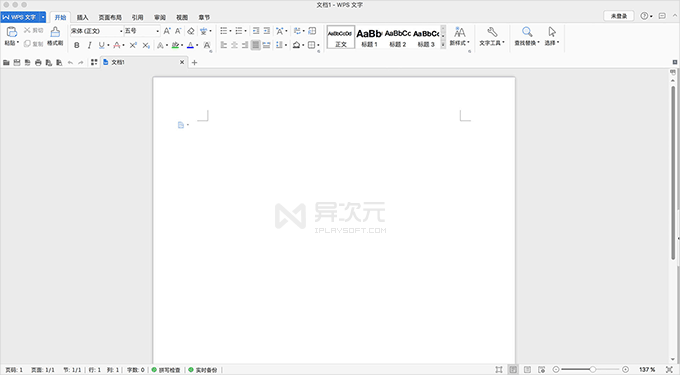This screenshot has height=375, width=680.
Task: Decrease font size
Action: coord(178,31)
